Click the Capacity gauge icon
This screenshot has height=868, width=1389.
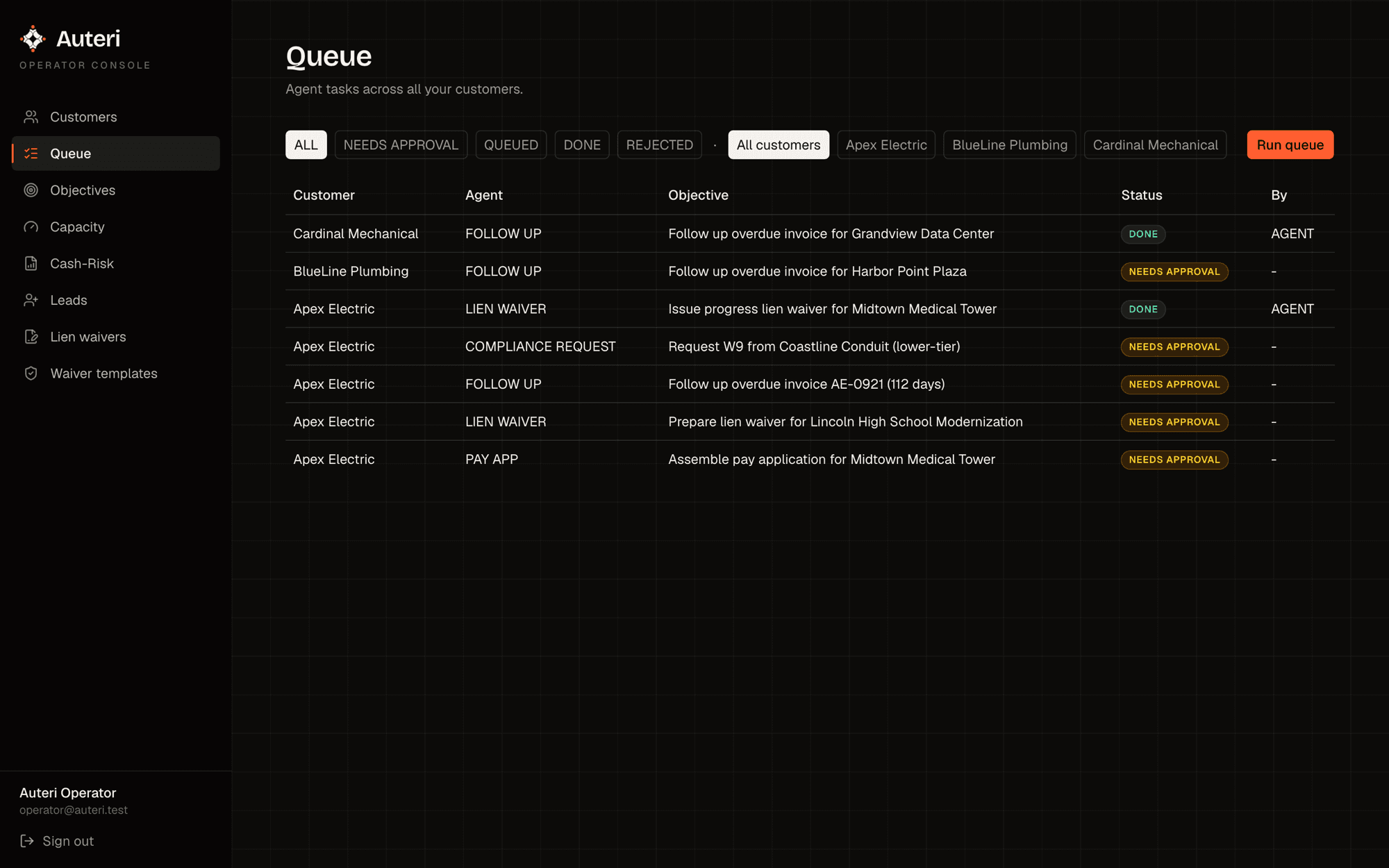point(31,227)
